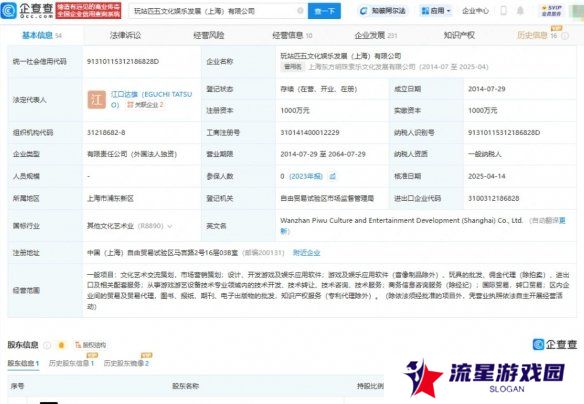Click the orange lock icon beside 股东信息
Image resolution: width=584 pixels, height=404 pixels.
(x=61, y=345)
